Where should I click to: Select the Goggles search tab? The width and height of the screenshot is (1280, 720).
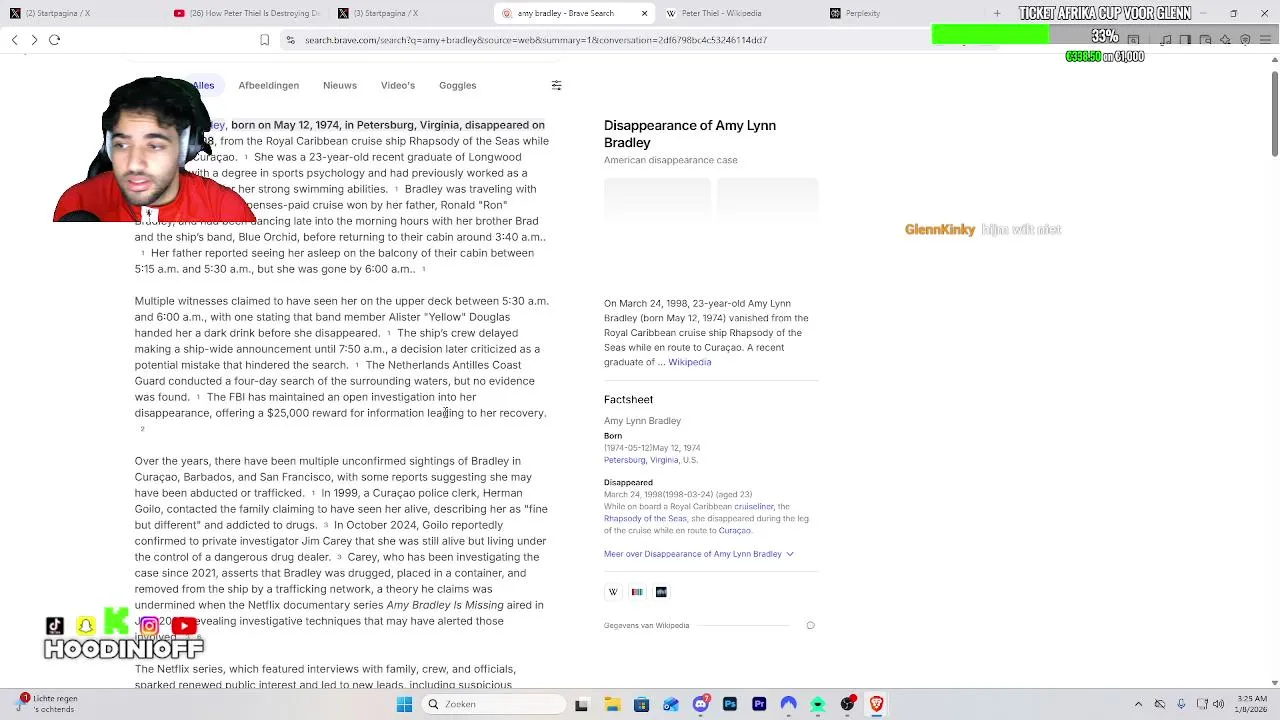[x=457, y=85]
